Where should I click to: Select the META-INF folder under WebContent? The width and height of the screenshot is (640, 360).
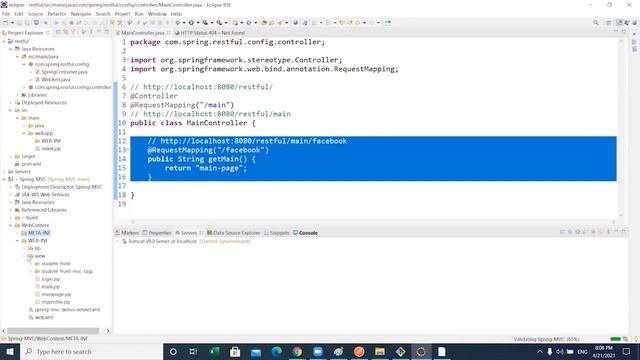pos(39,233)
